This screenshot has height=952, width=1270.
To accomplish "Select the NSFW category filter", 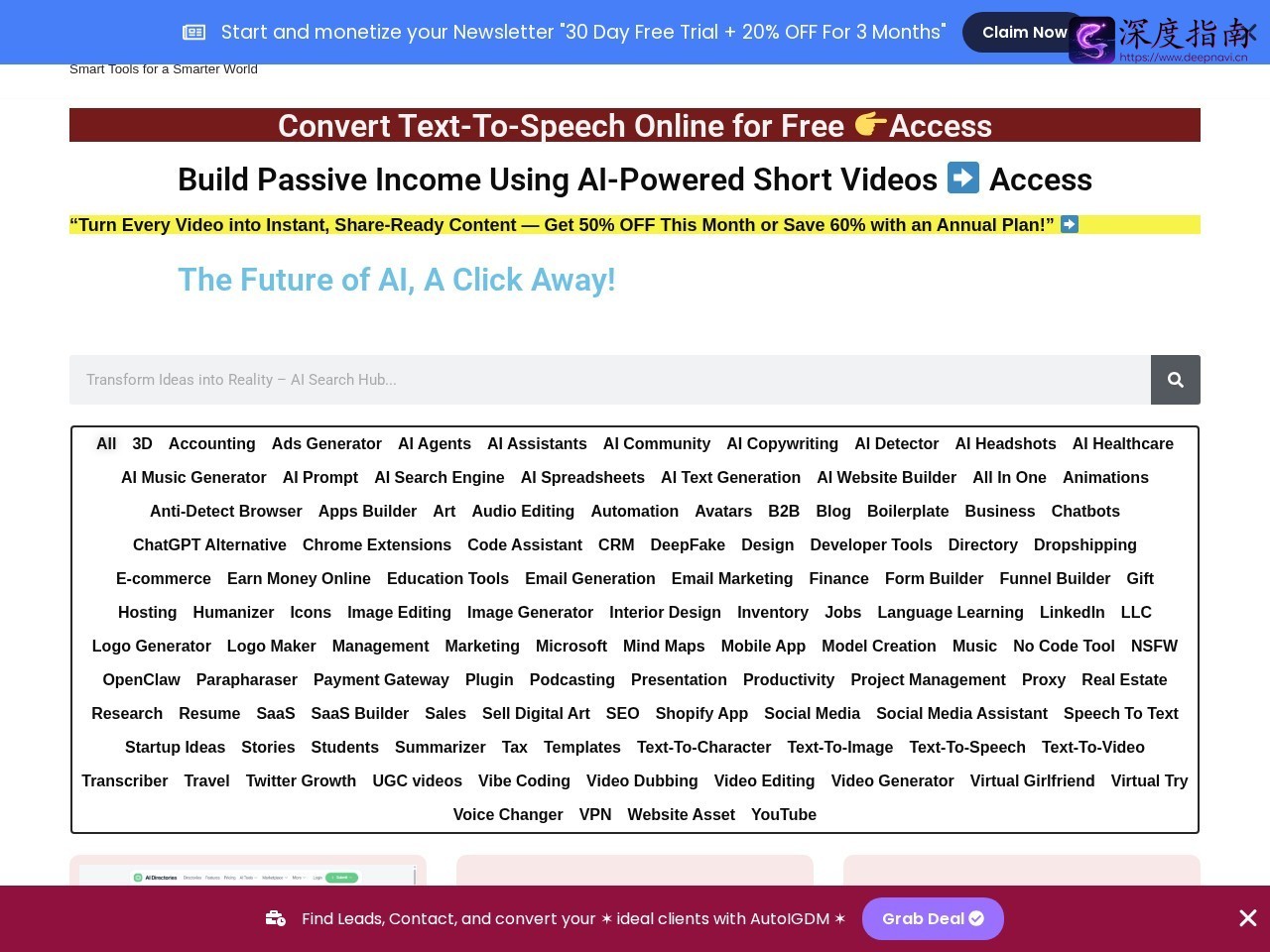I will point(1154,646).
